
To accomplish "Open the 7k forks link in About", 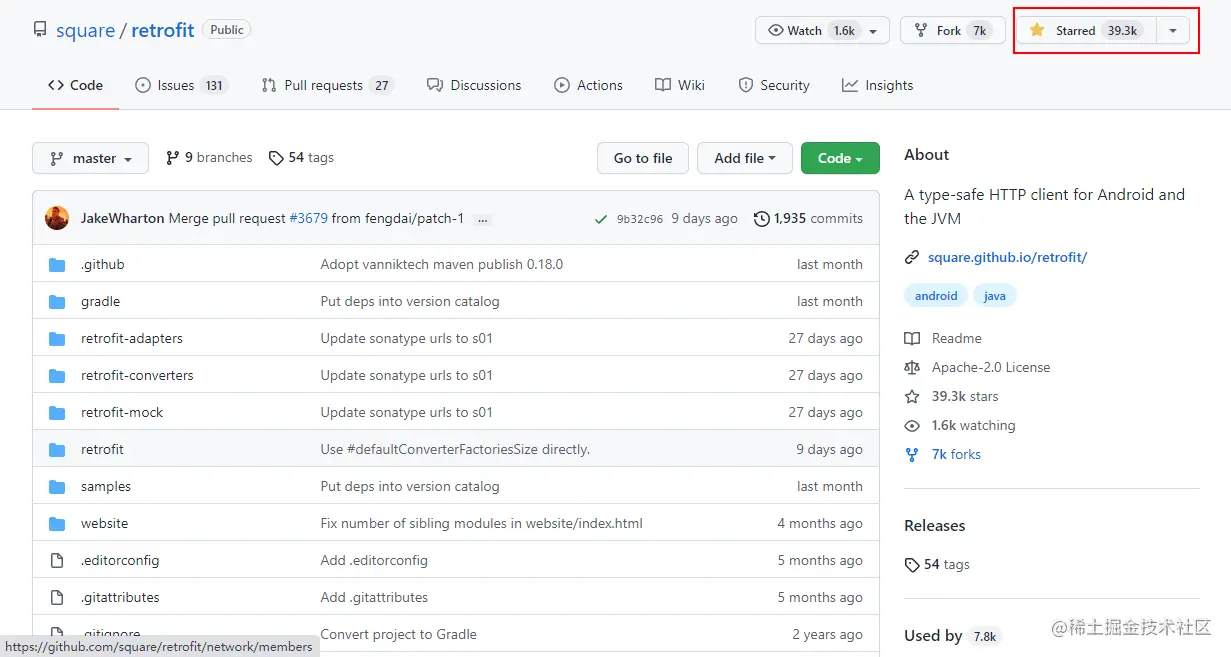I will (956, 454).
